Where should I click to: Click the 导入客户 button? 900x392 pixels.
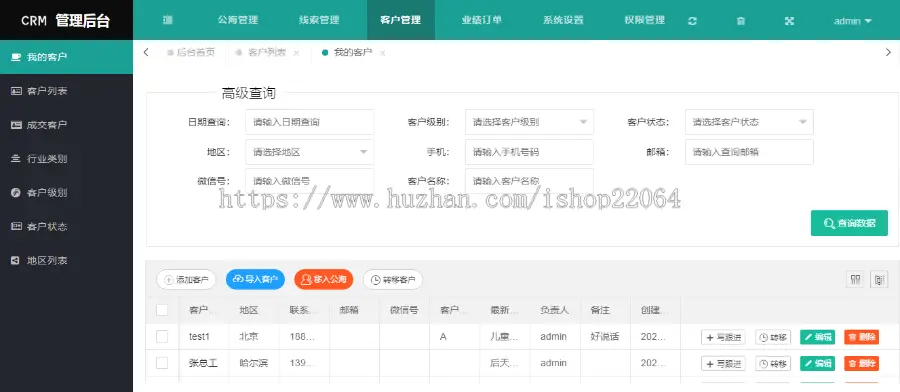click(x=255, y=280)
